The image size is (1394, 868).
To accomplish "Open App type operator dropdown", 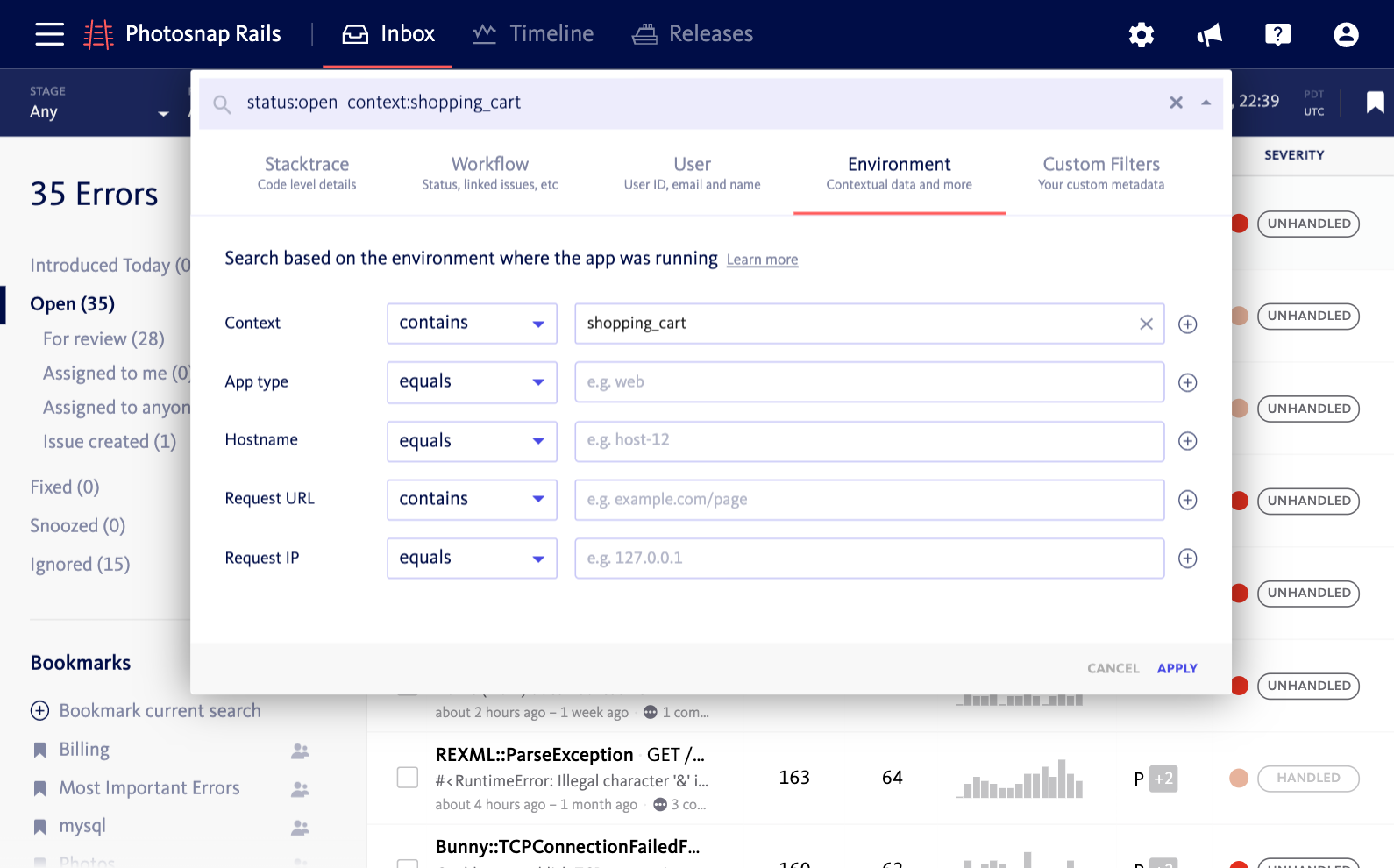I will click(x=472, y=382).
